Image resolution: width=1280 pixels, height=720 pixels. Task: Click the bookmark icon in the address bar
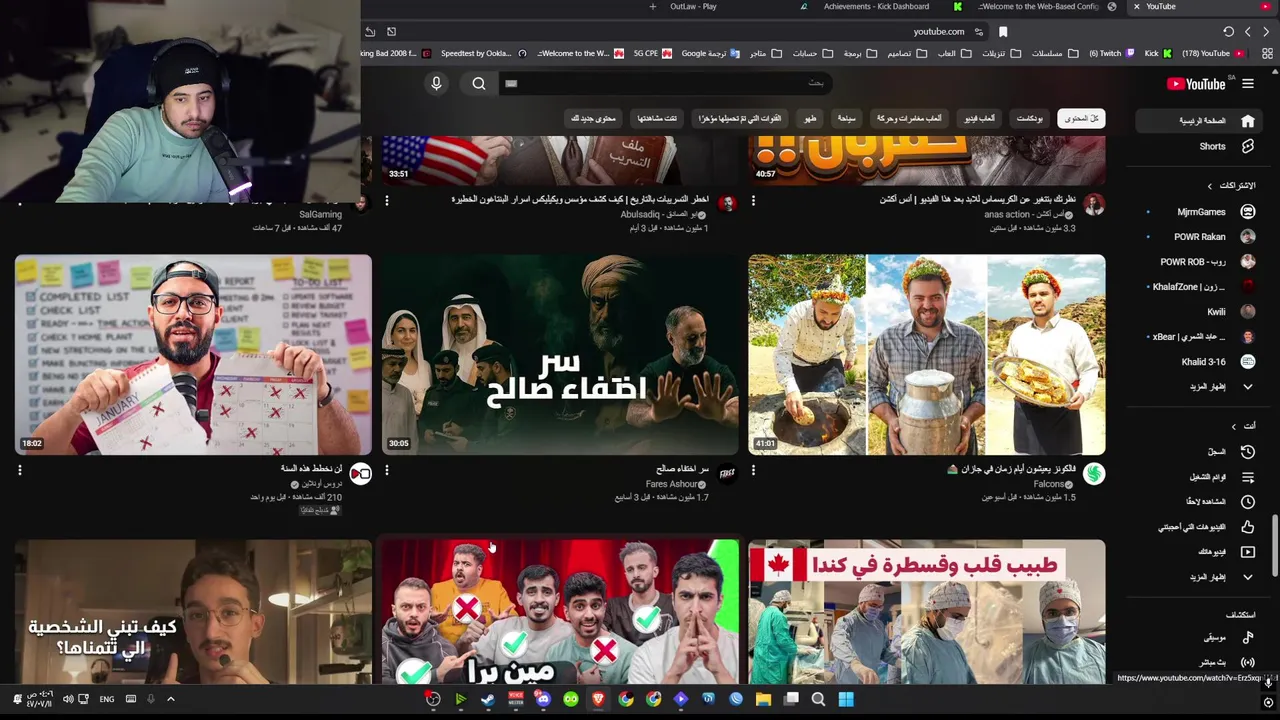tap(1003, 32)
